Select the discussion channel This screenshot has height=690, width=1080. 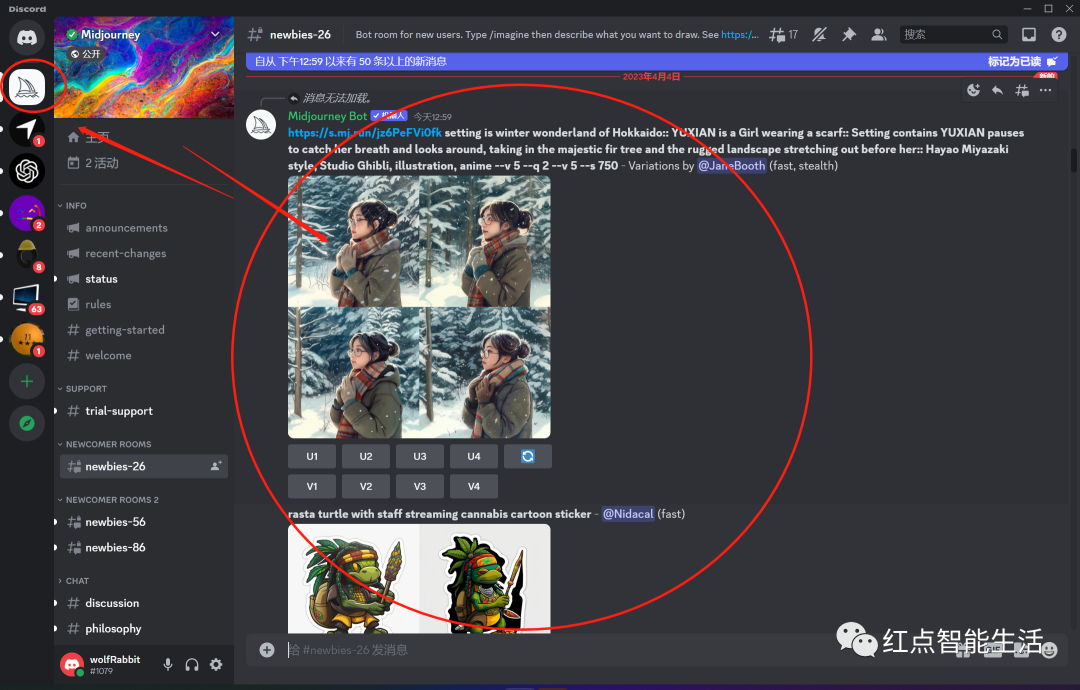[x=113, y=603]
